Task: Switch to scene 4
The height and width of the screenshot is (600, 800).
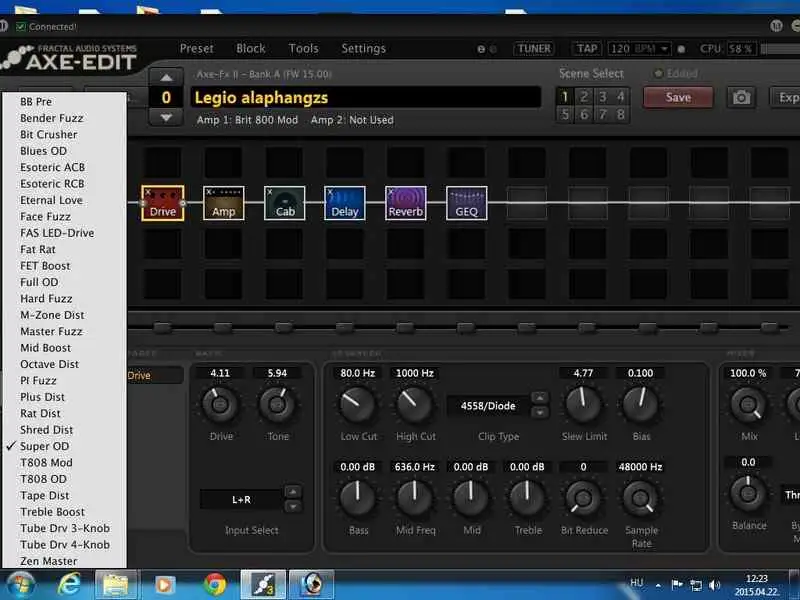Action: coord(620,97)
